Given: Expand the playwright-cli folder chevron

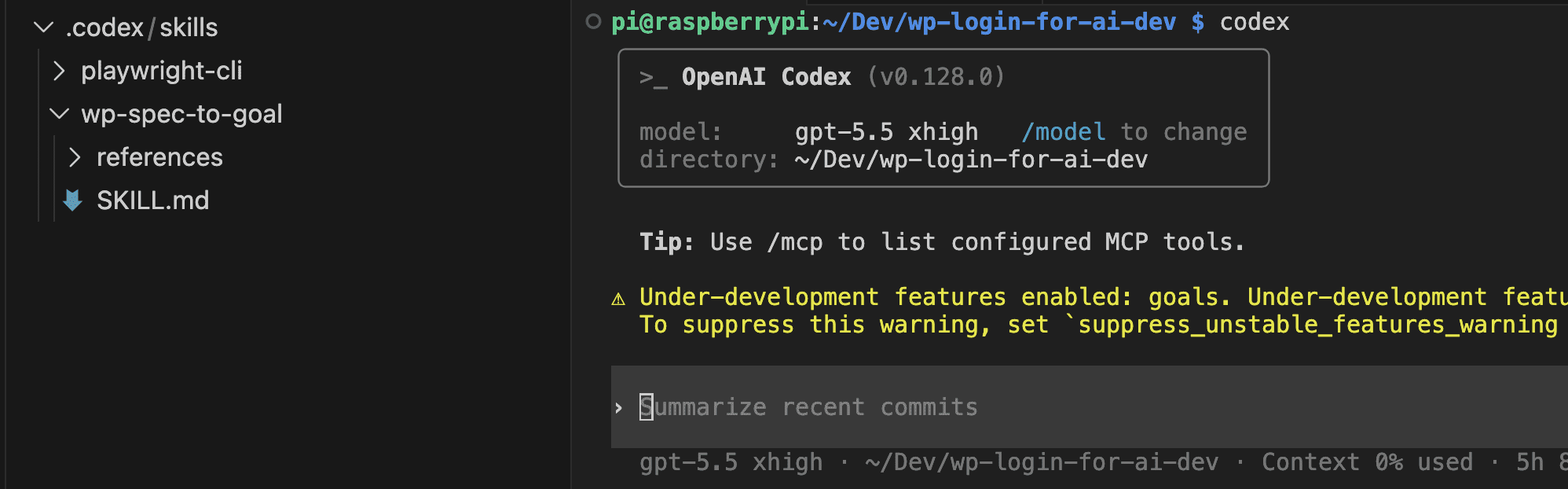Looking at the screenshot, I should point(59,72).
